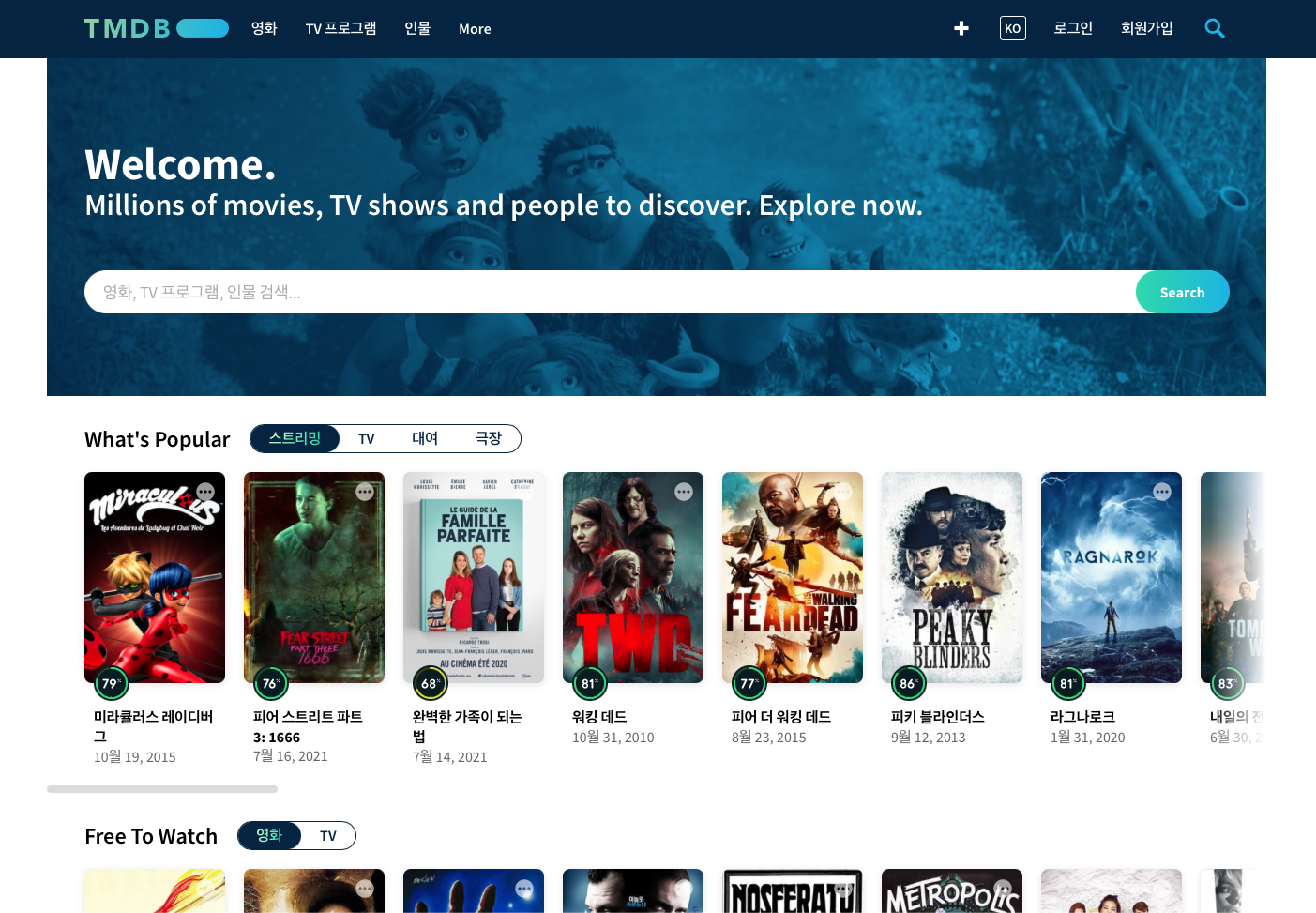Open options menu on Fear Street poster
The width and height of the screenshot is (1316, 913).
(365, 492)
